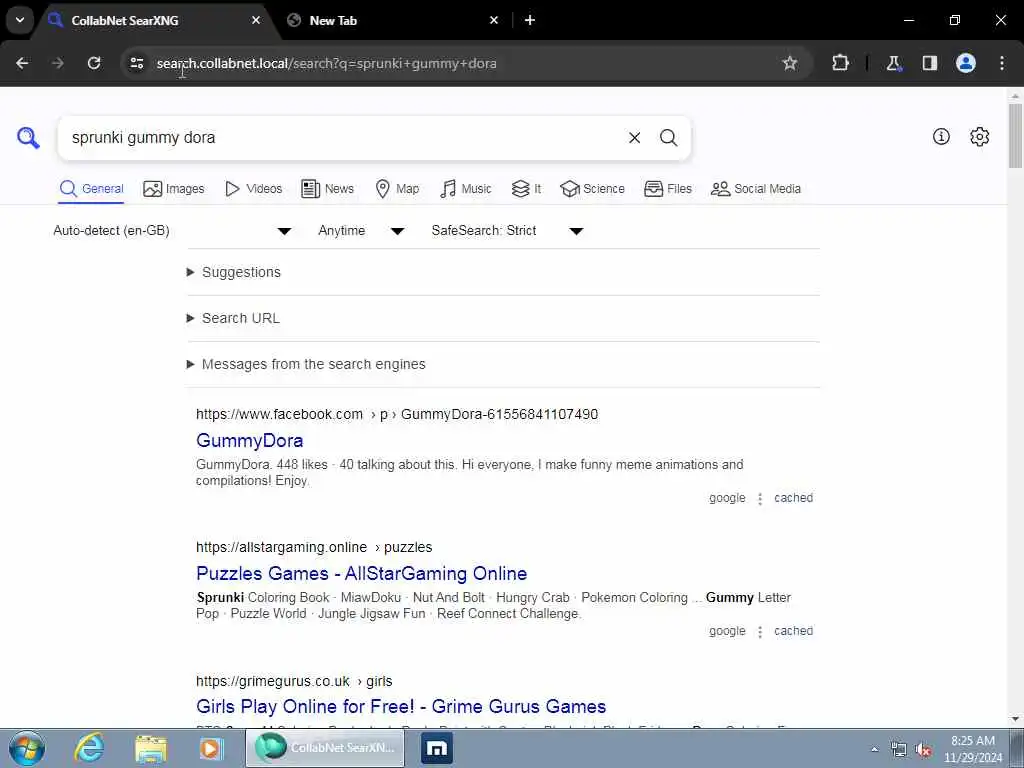This screenshot has height=768, width=1024.
Task: Select the General search category
Action: [91, 189]
